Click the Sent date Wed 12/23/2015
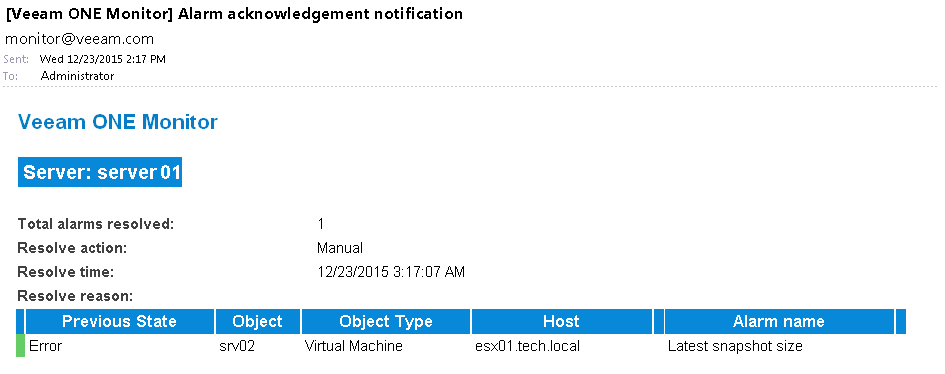 tap(80, 59)
